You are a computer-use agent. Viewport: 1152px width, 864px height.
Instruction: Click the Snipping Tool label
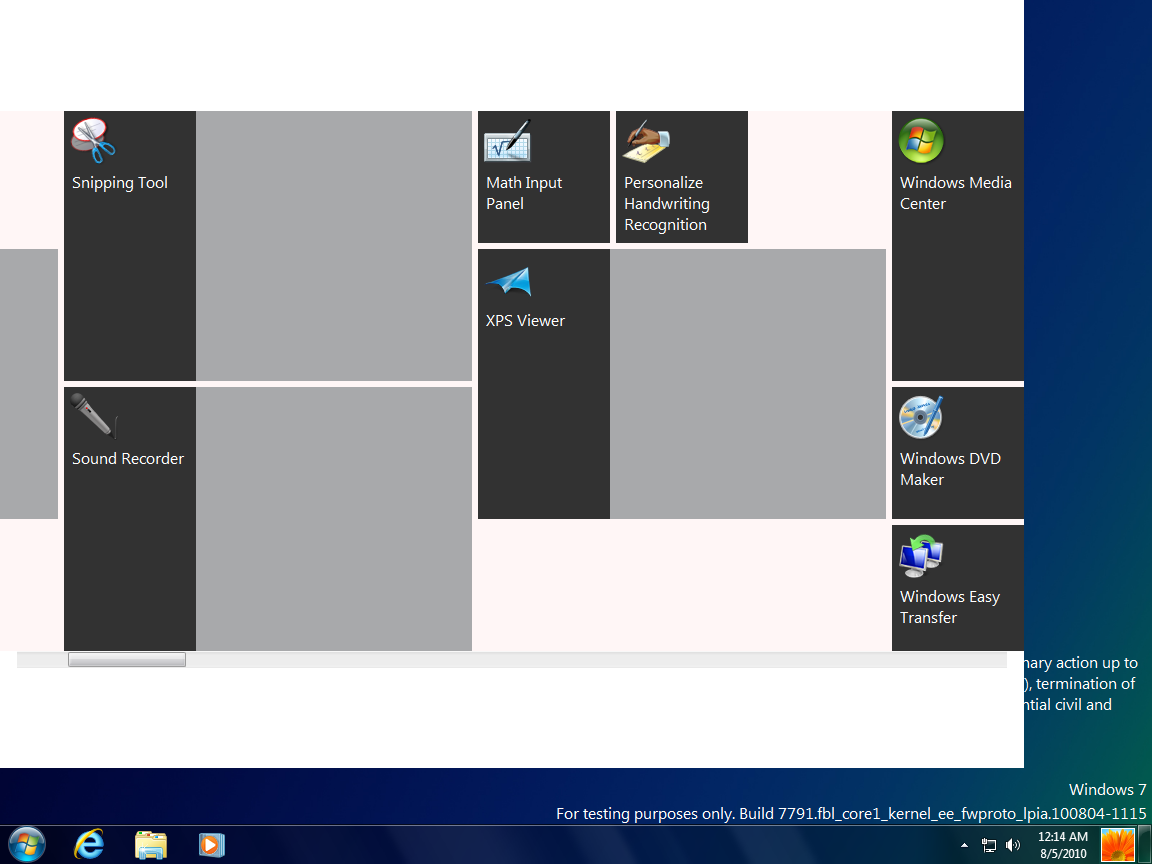120,183
